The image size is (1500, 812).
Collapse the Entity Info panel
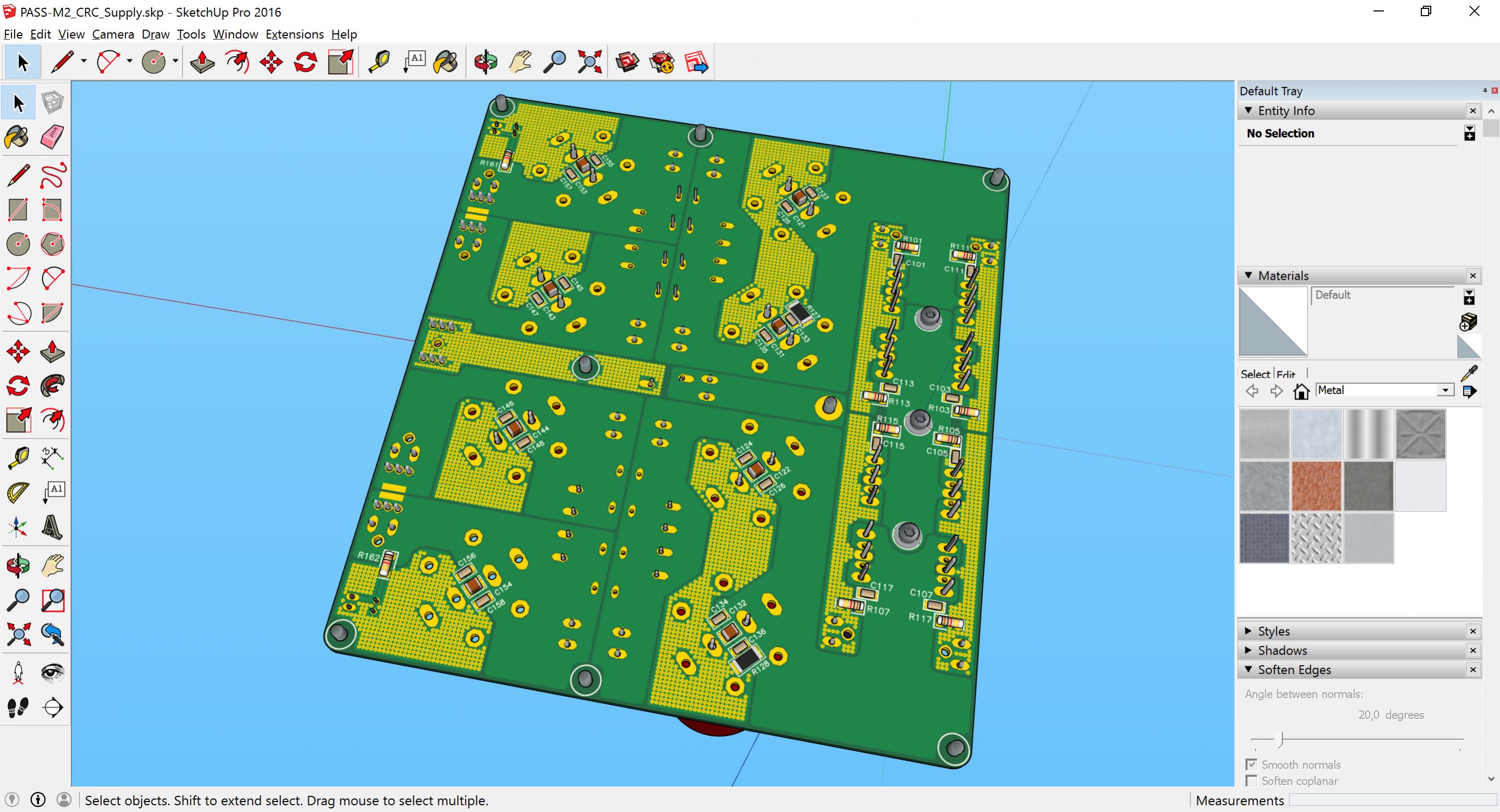click(1248, 110)
